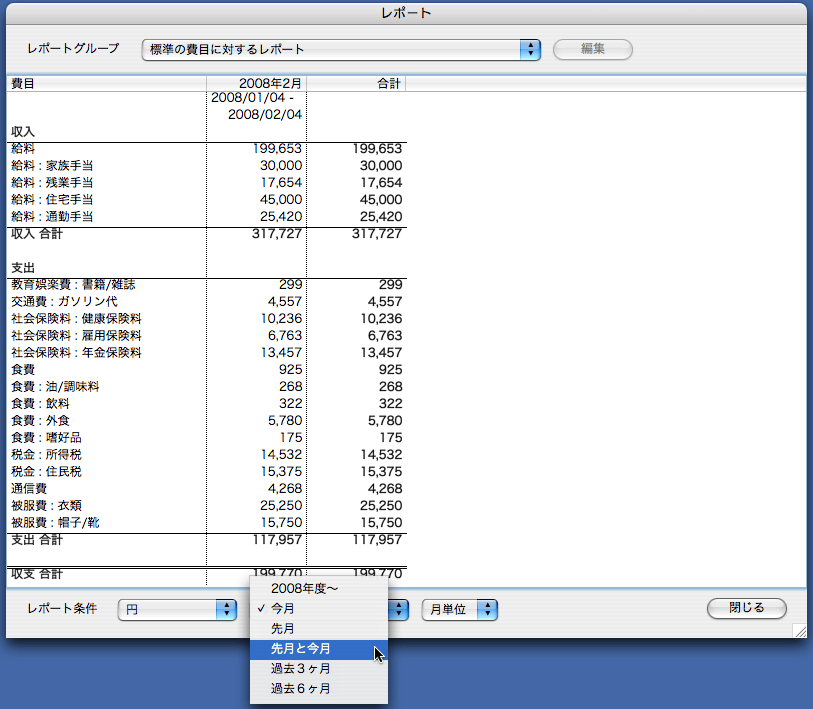813x709 pixels.
Task: Click the 通信費 row label
Action: point(29,489)
